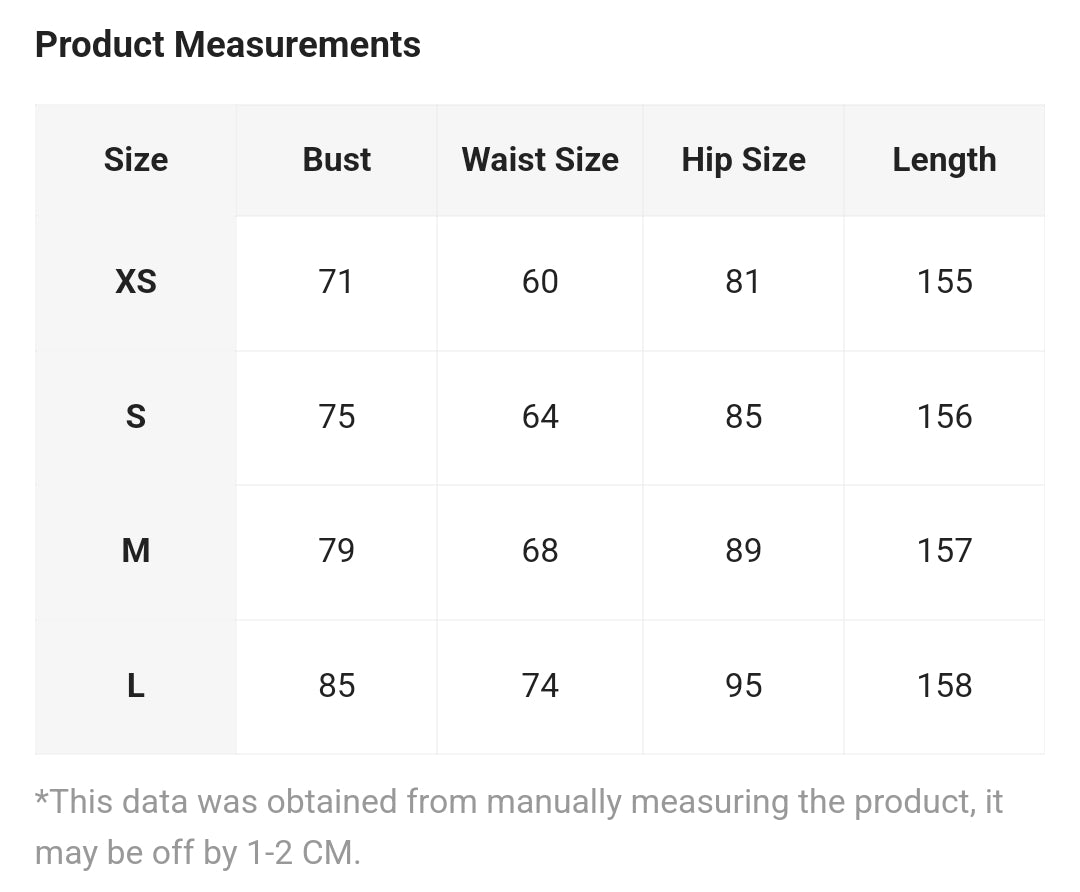Select the XS size row label
This screenshot has height=892, width=1080.
(x=136, y=282)
